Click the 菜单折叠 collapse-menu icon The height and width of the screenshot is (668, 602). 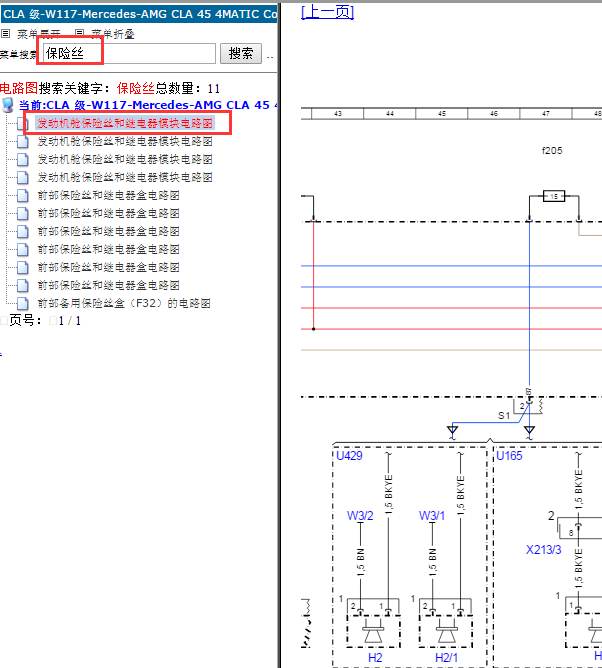coord(79,33)
